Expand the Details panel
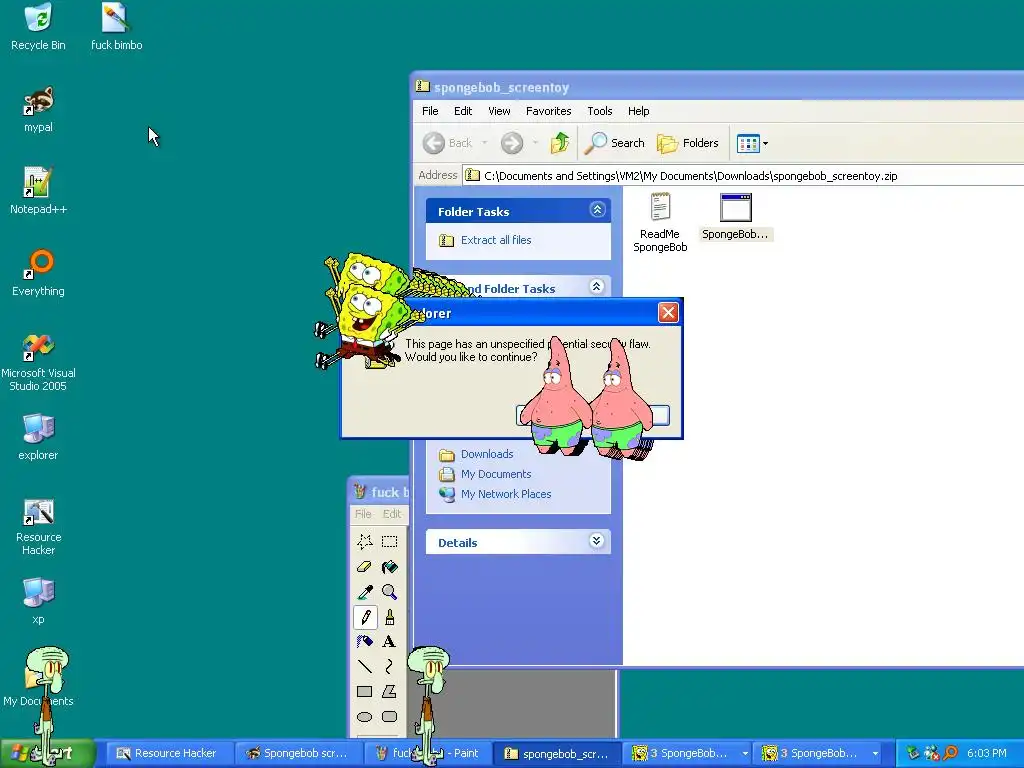This screenshot has height=768, width=1024. [597, 541]
